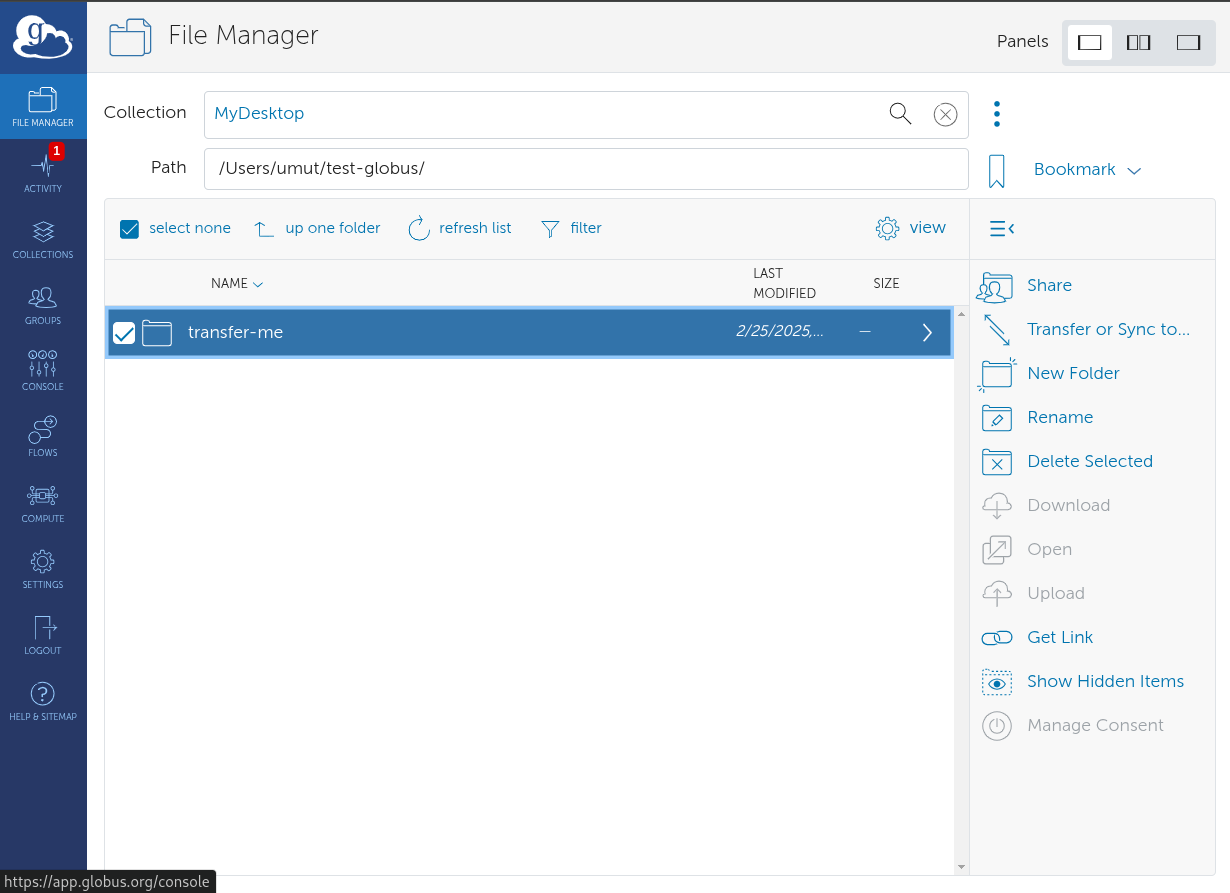The height and width of the screenshot is (893, 1230).
Task: Click the Get Link chain icon
Action: coord(997,638)
